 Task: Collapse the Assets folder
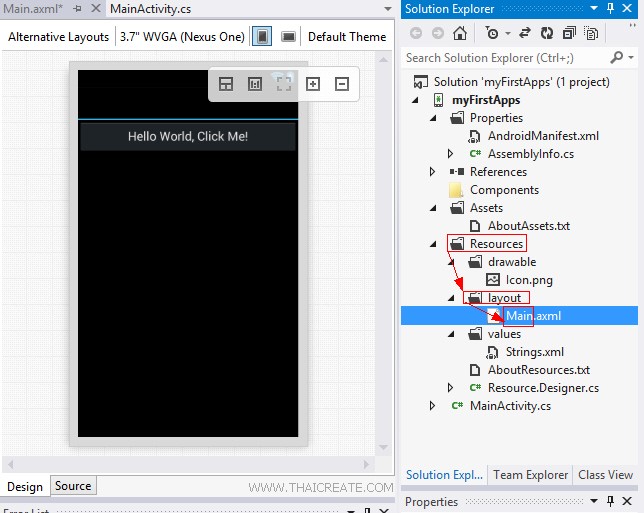pyautogui.click(x=433, y=208)
